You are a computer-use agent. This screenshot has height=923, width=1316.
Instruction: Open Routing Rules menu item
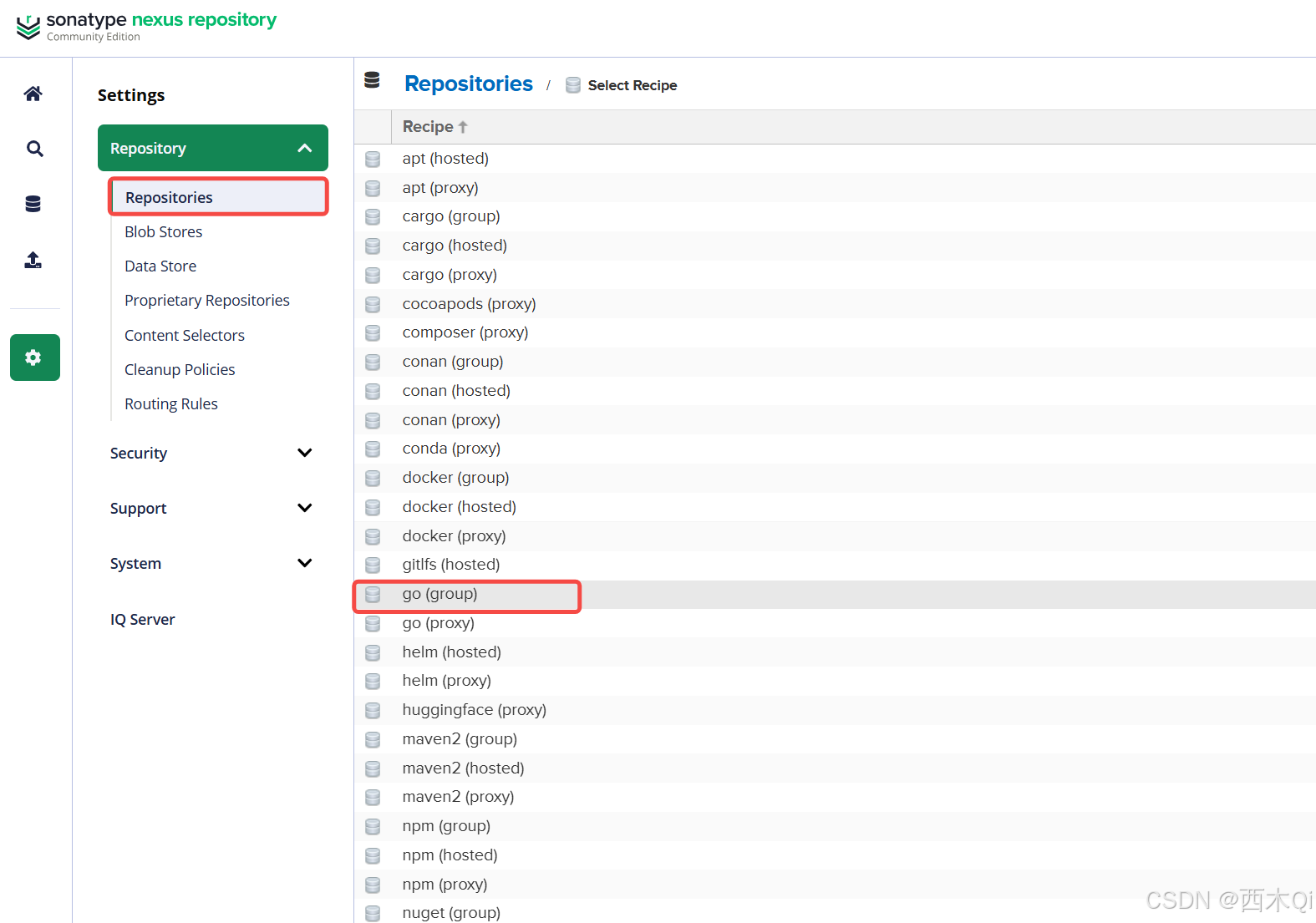point(171,403)
